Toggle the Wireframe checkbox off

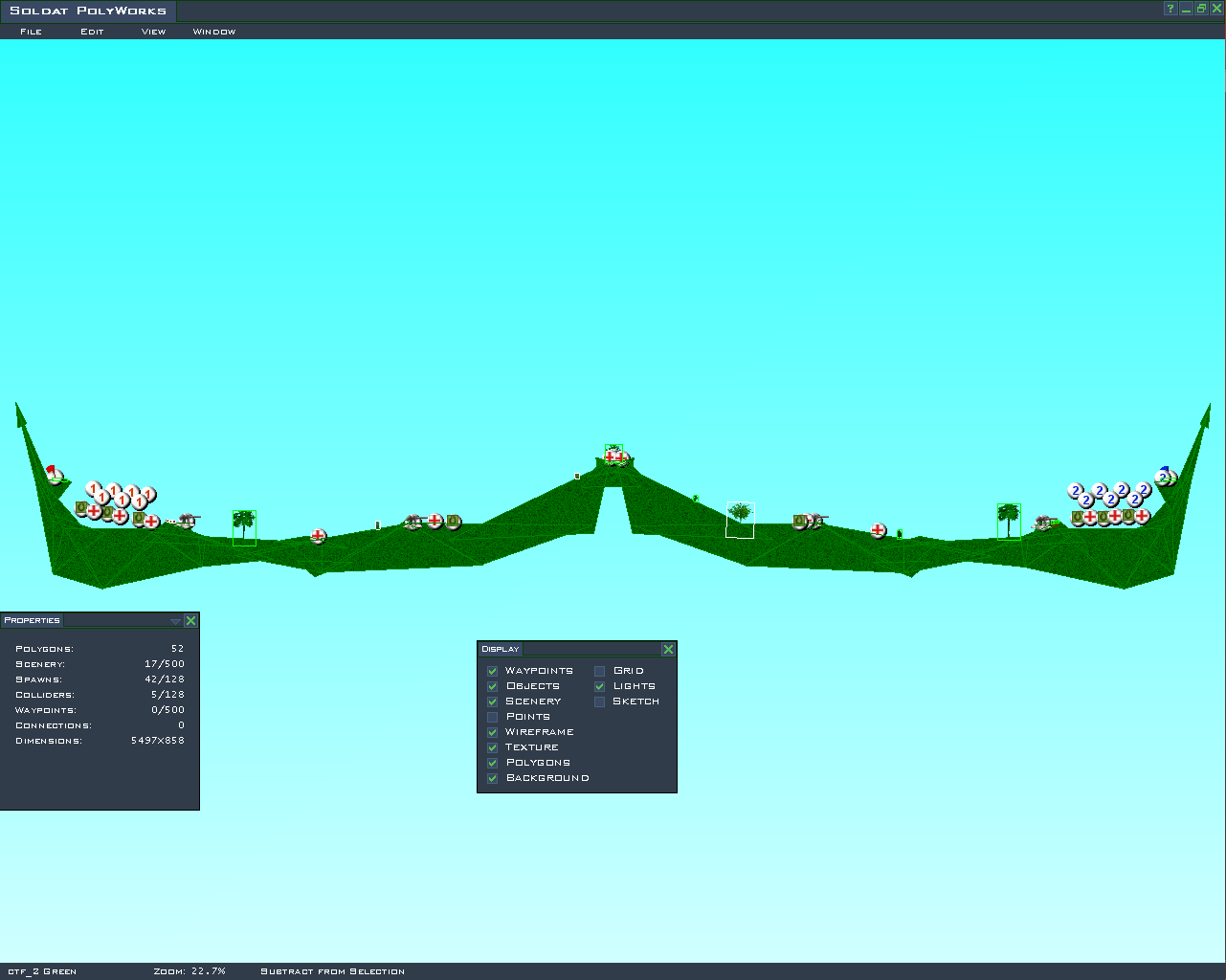pos(493,732)
